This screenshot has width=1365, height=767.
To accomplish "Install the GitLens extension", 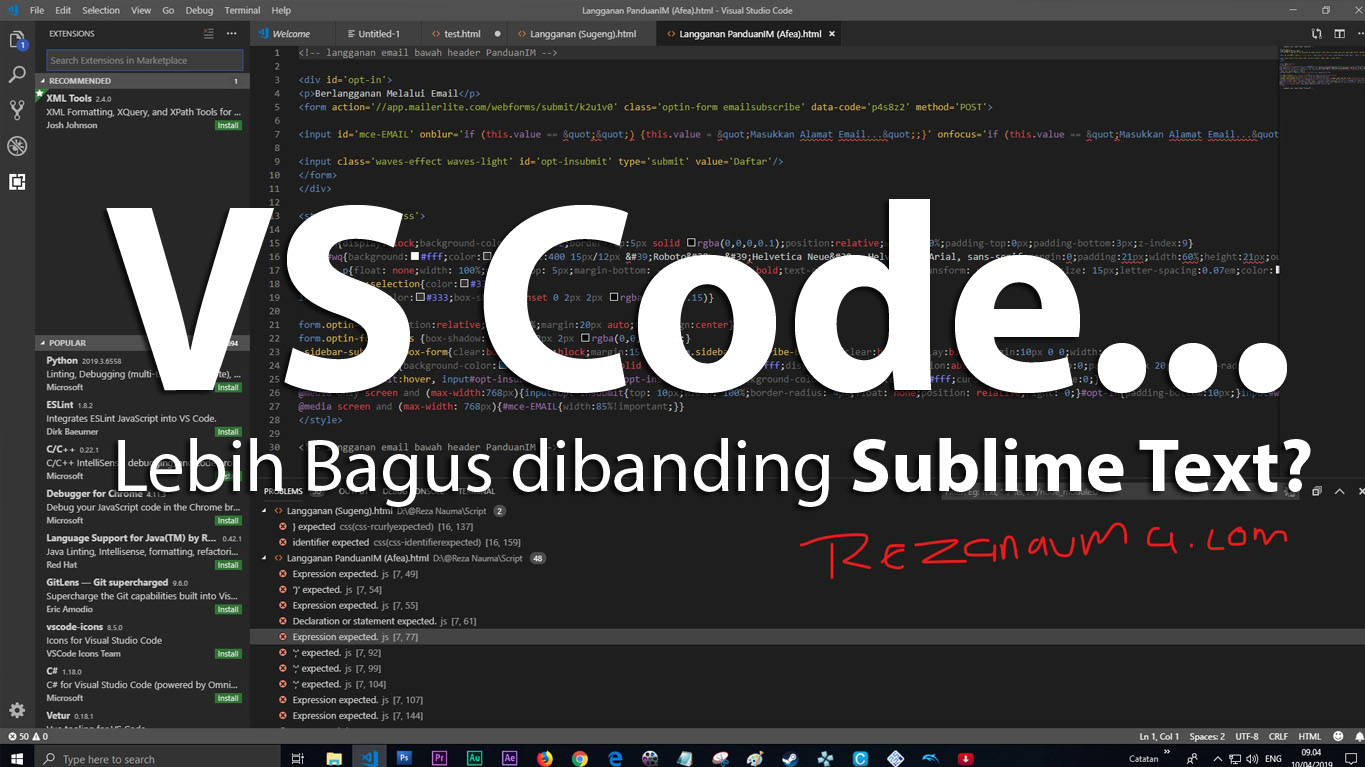I will coord(228,609).
